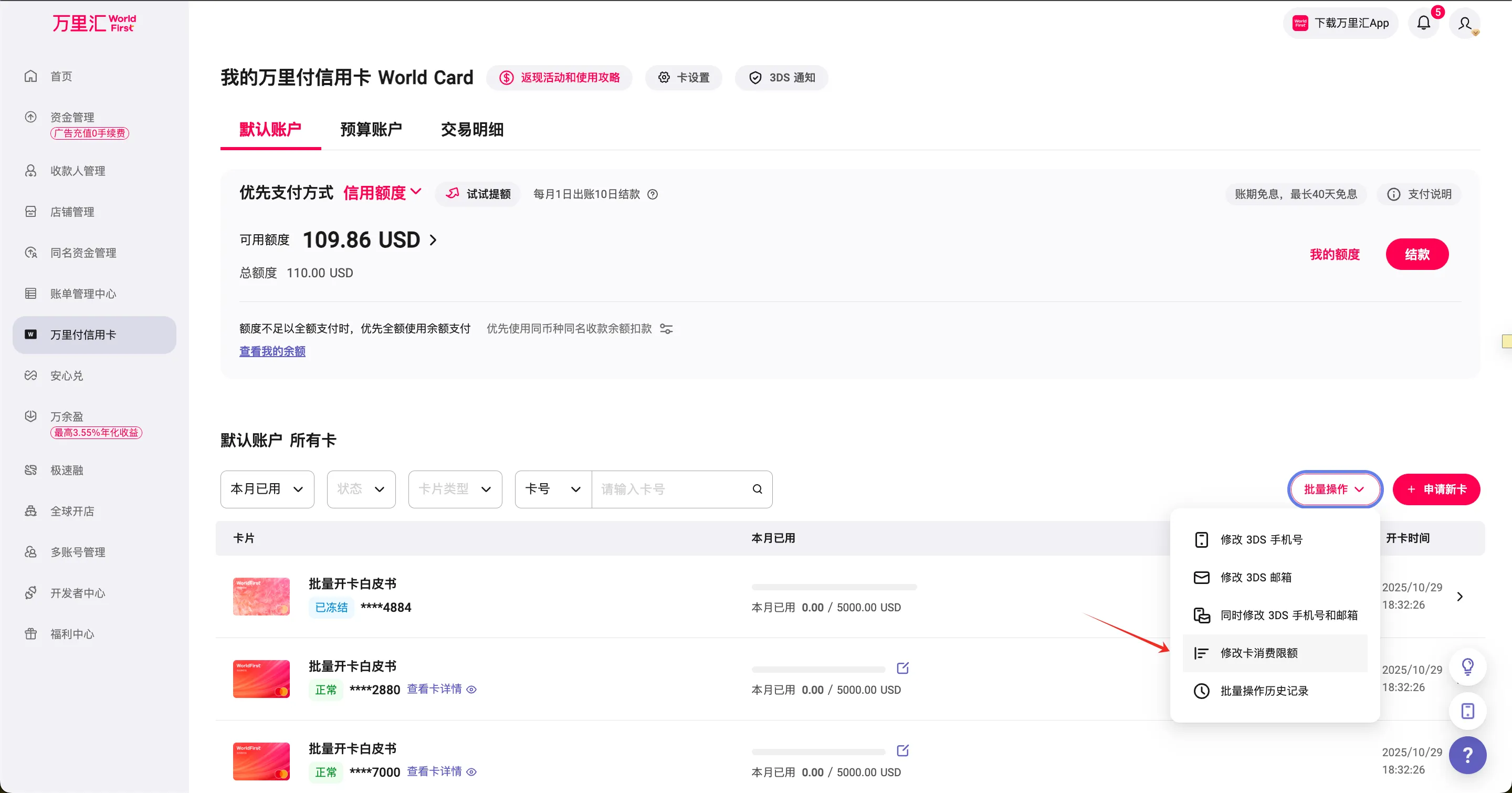
Task: Click the 支付说明 info icon
Action: pos(1394,194)
